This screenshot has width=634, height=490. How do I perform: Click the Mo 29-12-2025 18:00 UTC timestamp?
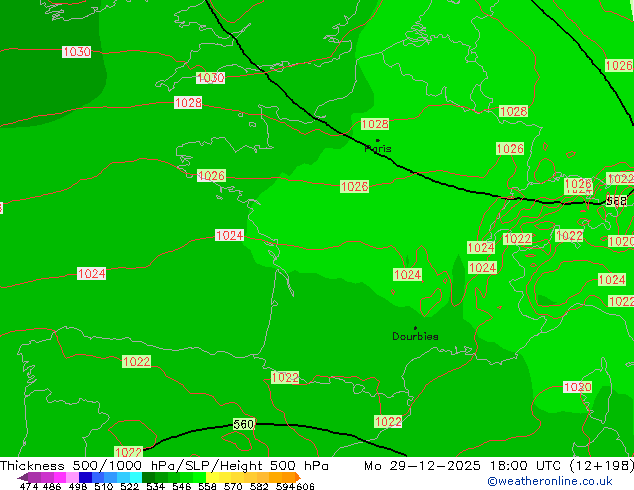coord(499,466)
